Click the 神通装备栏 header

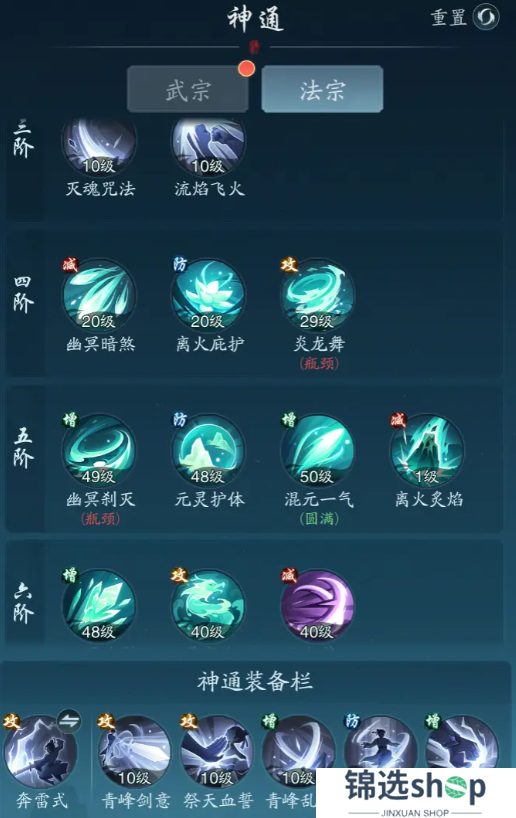pos(255,681)
